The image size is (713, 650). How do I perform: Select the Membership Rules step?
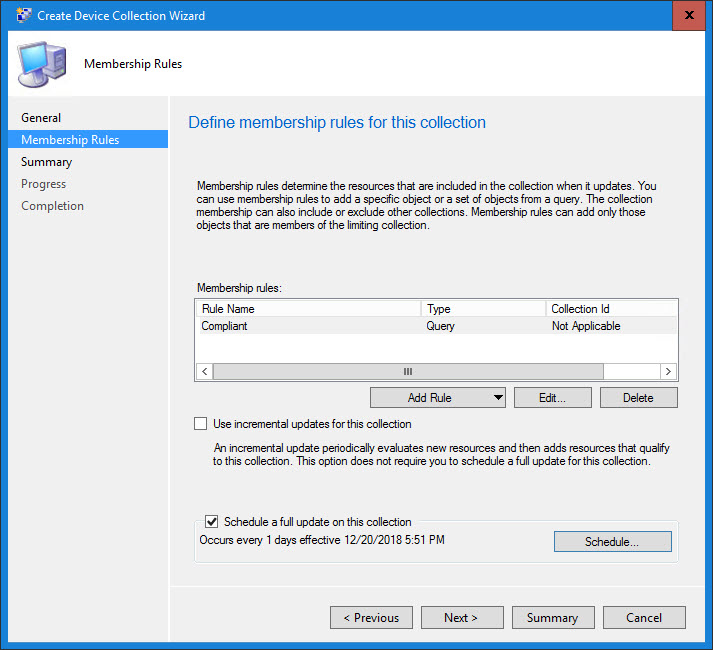click(x=70, y=140)
